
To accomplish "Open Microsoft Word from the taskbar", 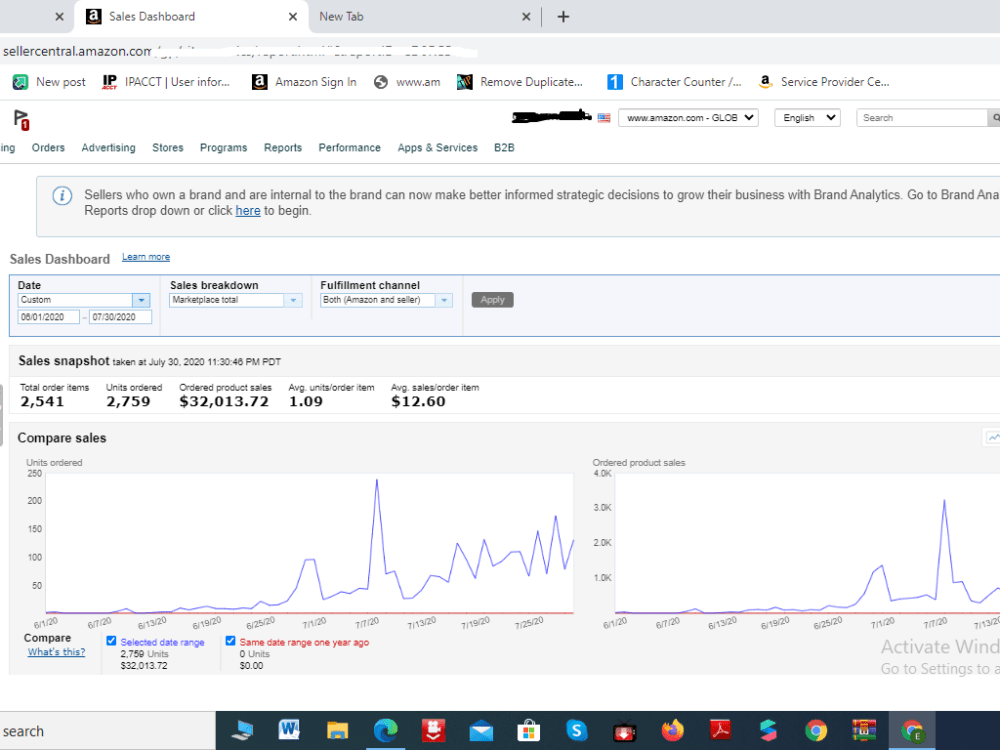I will [289, 730].
